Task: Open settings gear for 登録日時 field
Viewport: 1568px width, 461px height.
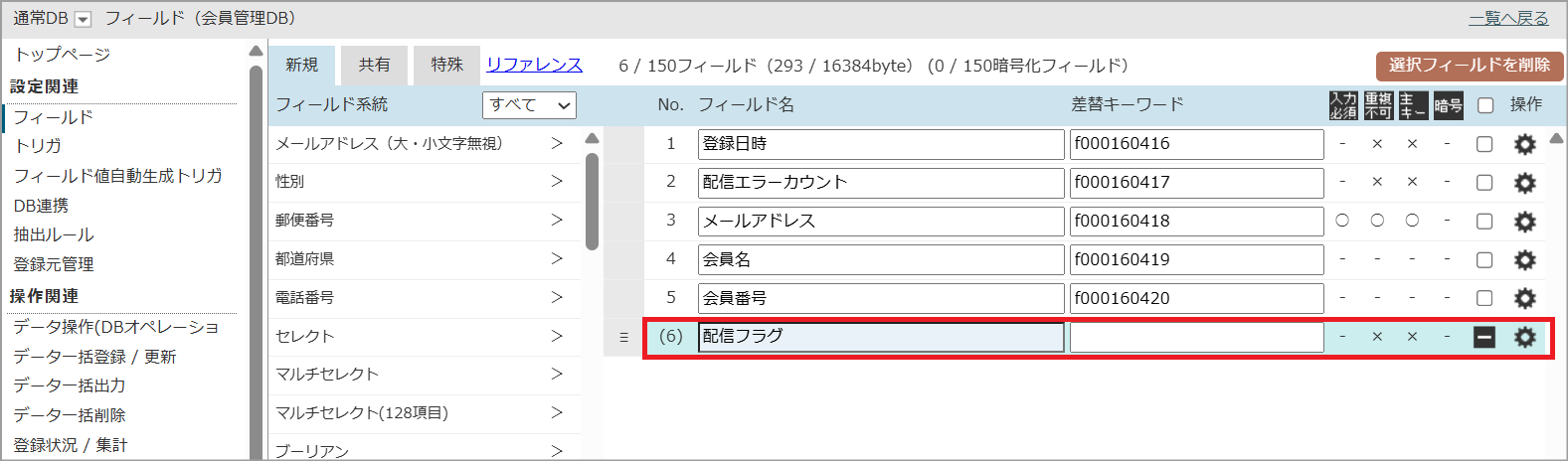Action: (1524, 145)
